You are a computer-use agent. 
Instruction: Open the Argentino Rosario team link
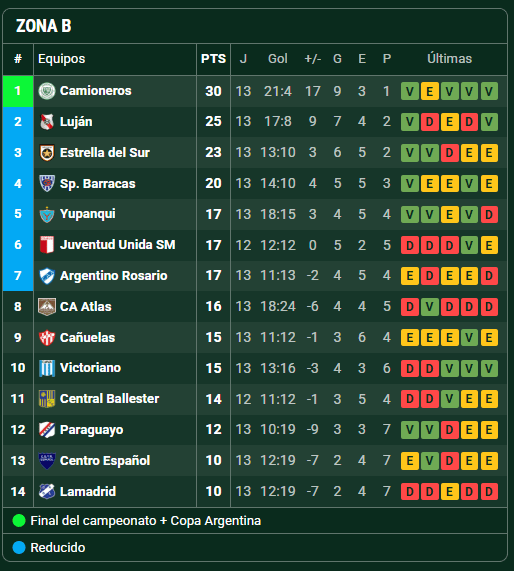(x=113, y=276)
